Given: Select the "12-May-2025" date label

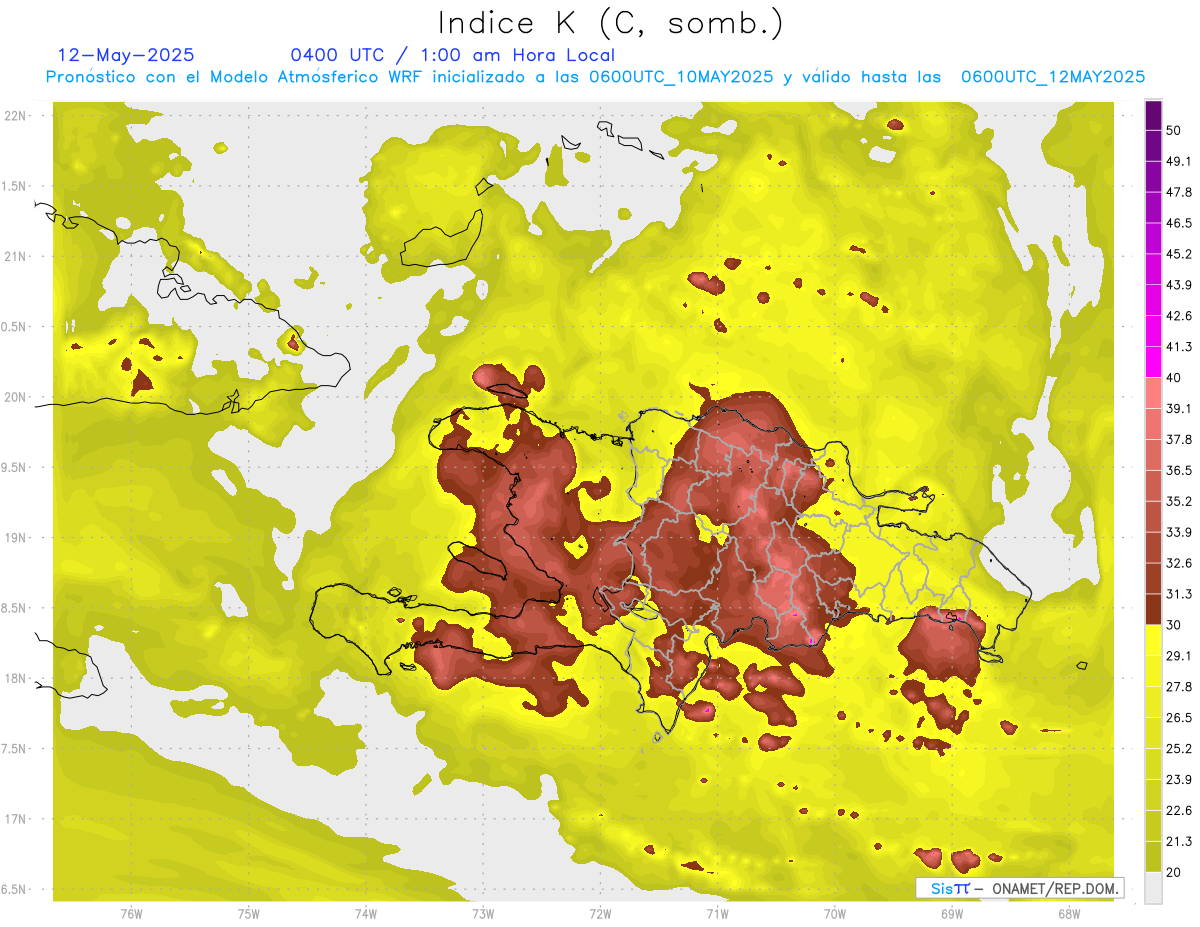Looking at the screenshot, I should [x=126, y=55].
